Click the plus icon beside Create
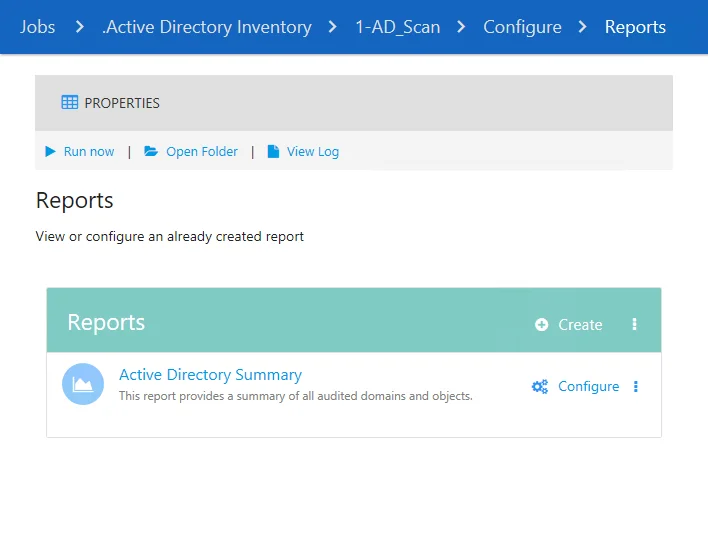Image resolution: width=708 pixels, height=538 pixels. 541,325
